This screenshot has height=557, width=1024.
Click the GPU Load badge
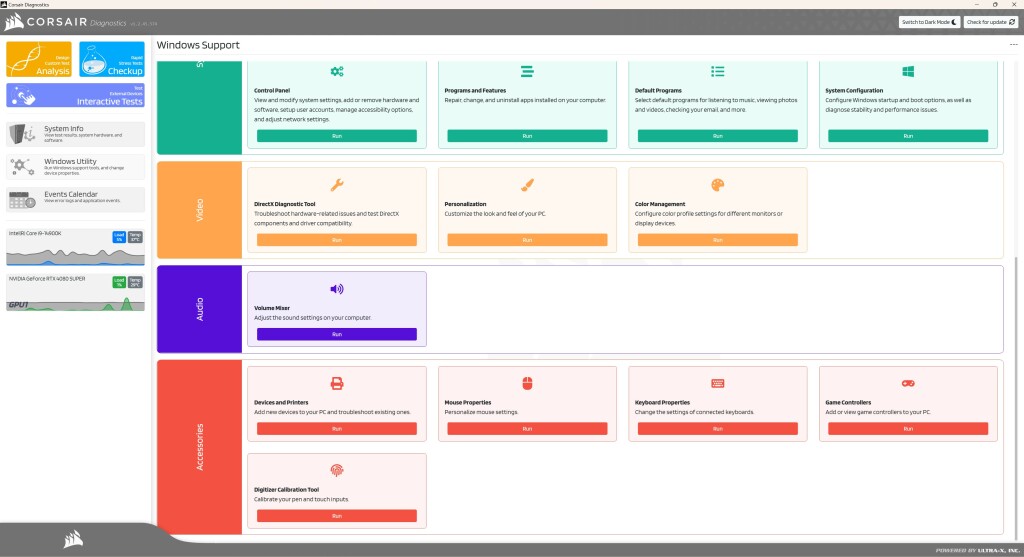coord(119,282)
